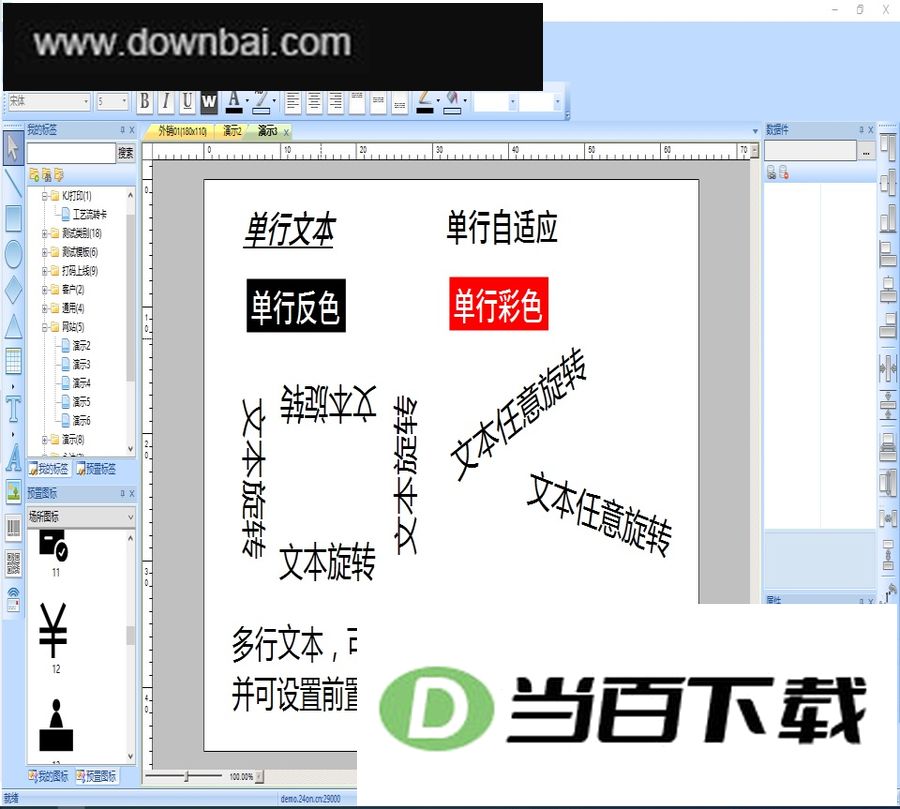Click the align top edges icon
The height and width of the screenshot is (809, 900).
888,148
